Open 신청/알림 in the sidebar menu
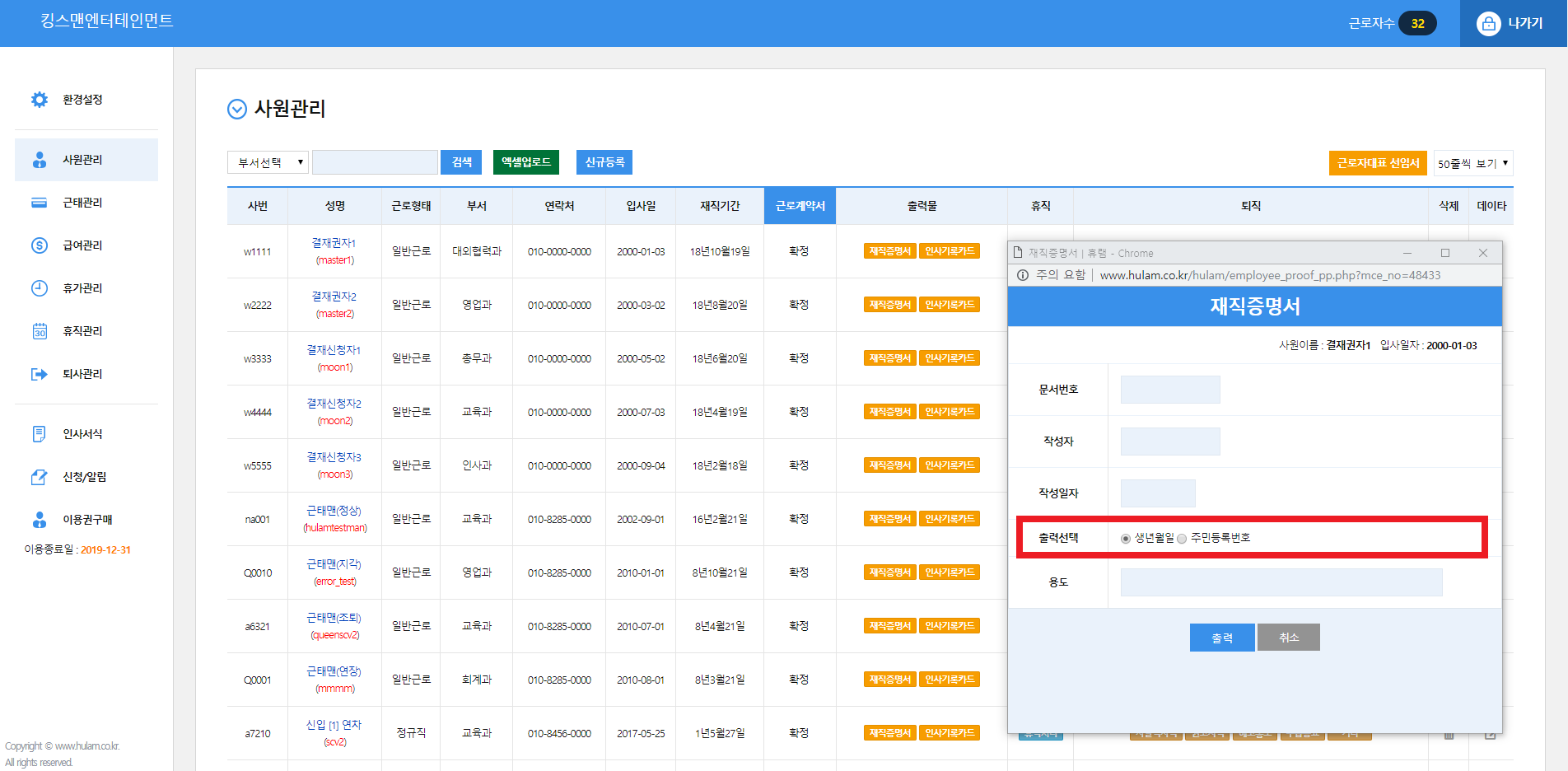Screen dimensions: 1568x771 84,477
